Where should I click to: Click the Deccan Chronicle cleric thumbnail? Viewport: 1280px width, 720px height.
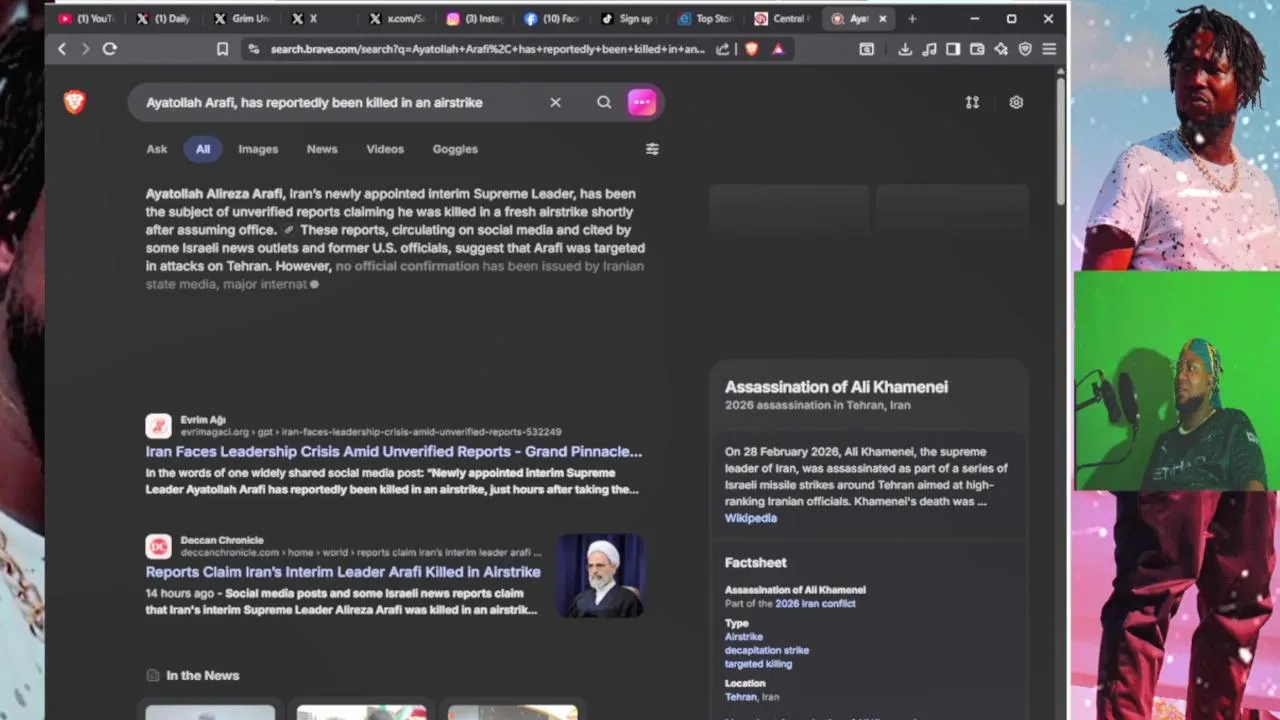(601, 576)
